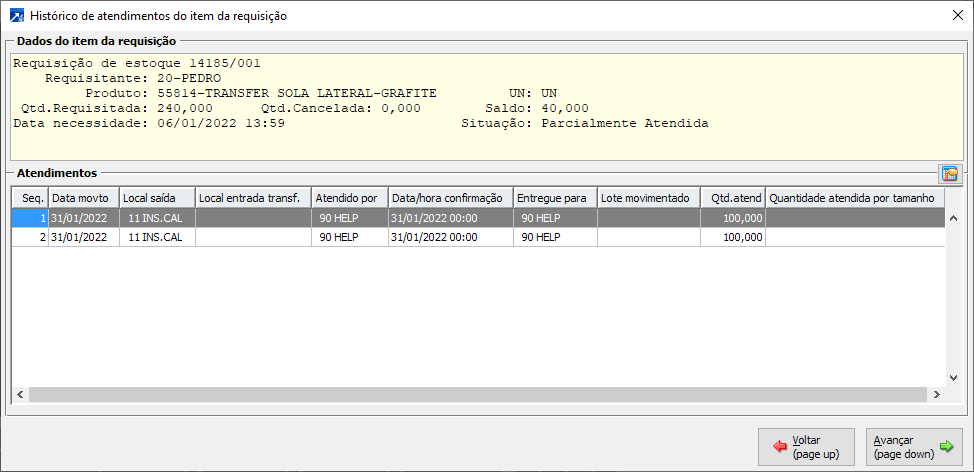Click the application icon in title bar
Screen dimensions: 974x472
point(18,16)
